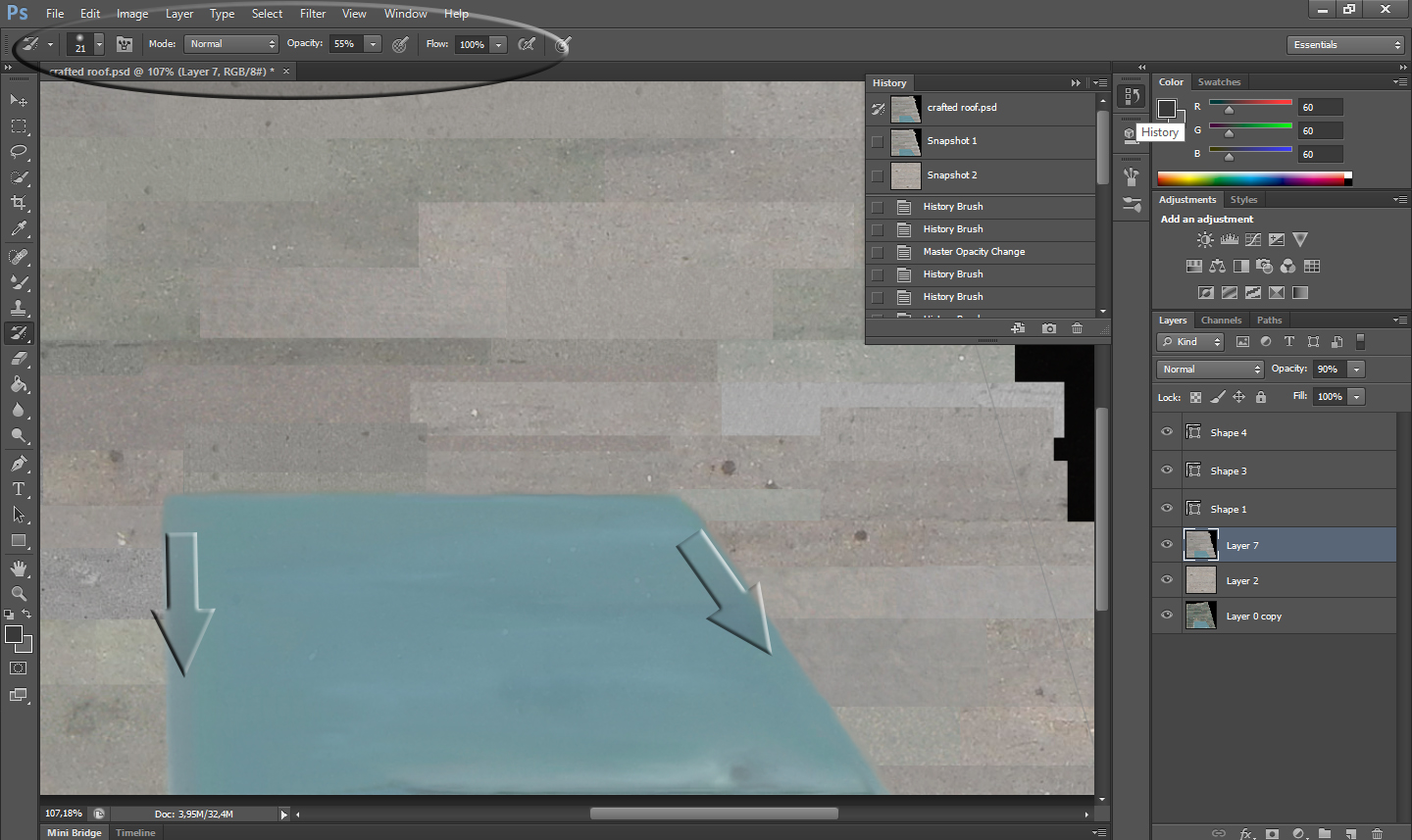Set history brush source to Snapshot 1
This screenshot has width=1412, height=840.
click(878, 141)
